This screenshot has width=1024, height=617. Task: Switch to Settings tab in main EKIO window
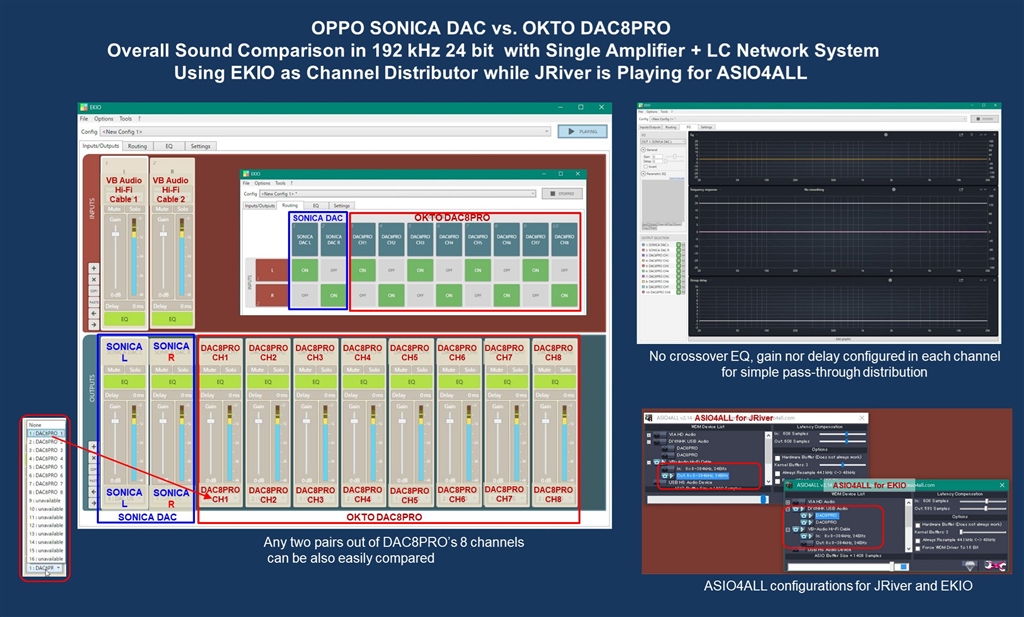(x=200, y=146)
